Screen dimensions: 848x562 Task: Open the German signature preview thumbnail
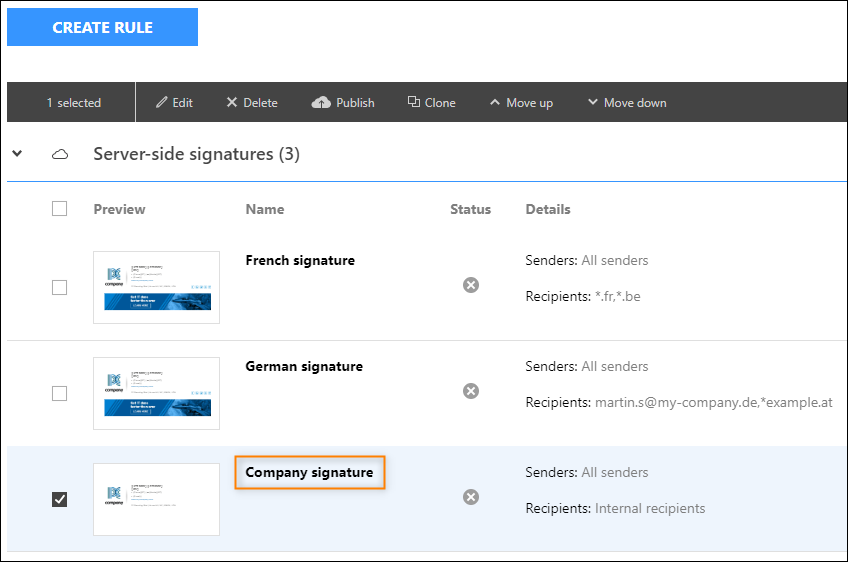156,393
